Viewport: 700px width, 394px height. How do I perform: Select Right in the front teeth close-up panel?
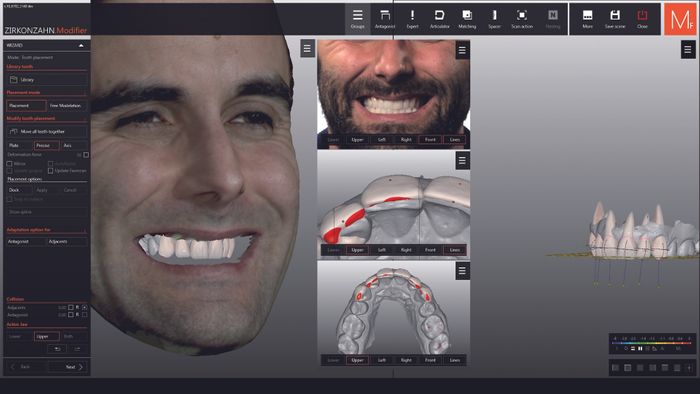coord(406,250)
